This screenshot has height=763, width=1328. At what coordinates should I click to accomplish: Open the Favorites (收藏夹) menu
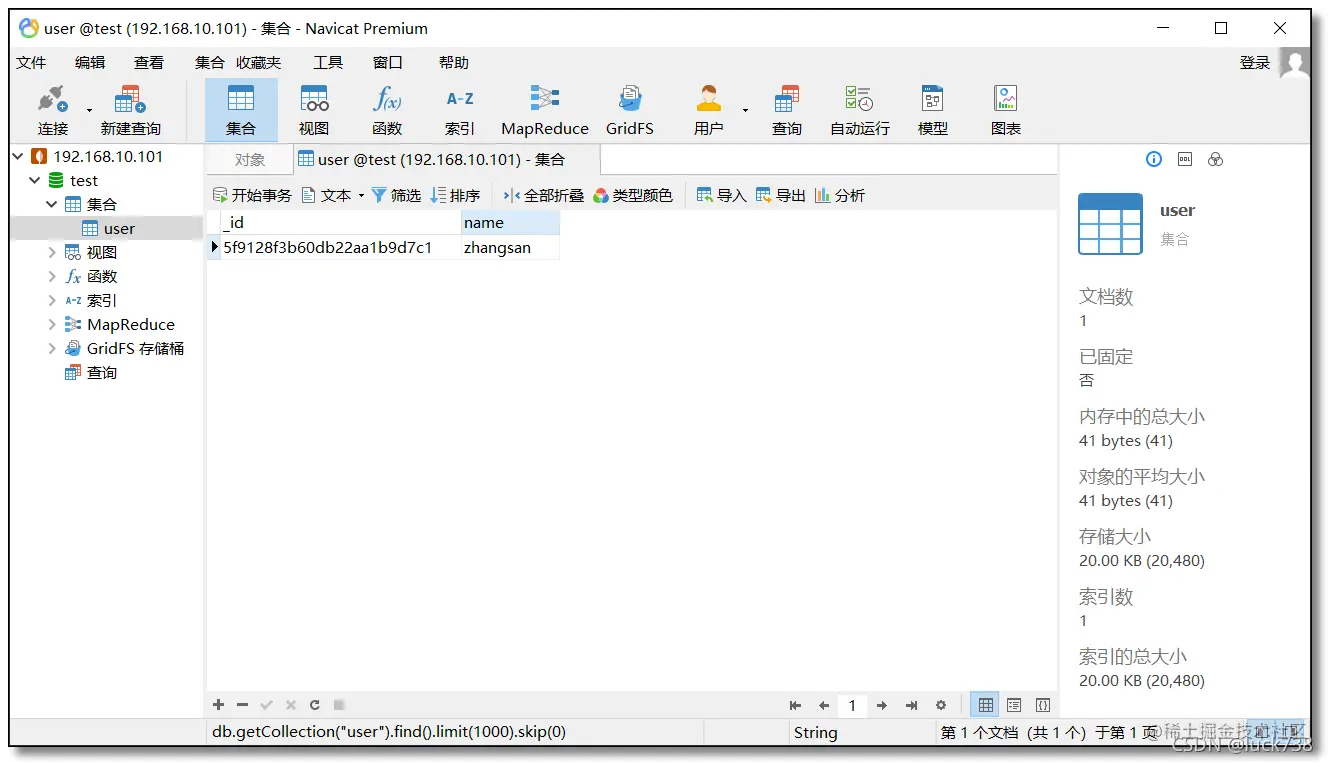pyautogui.click(x=259, y=62)
